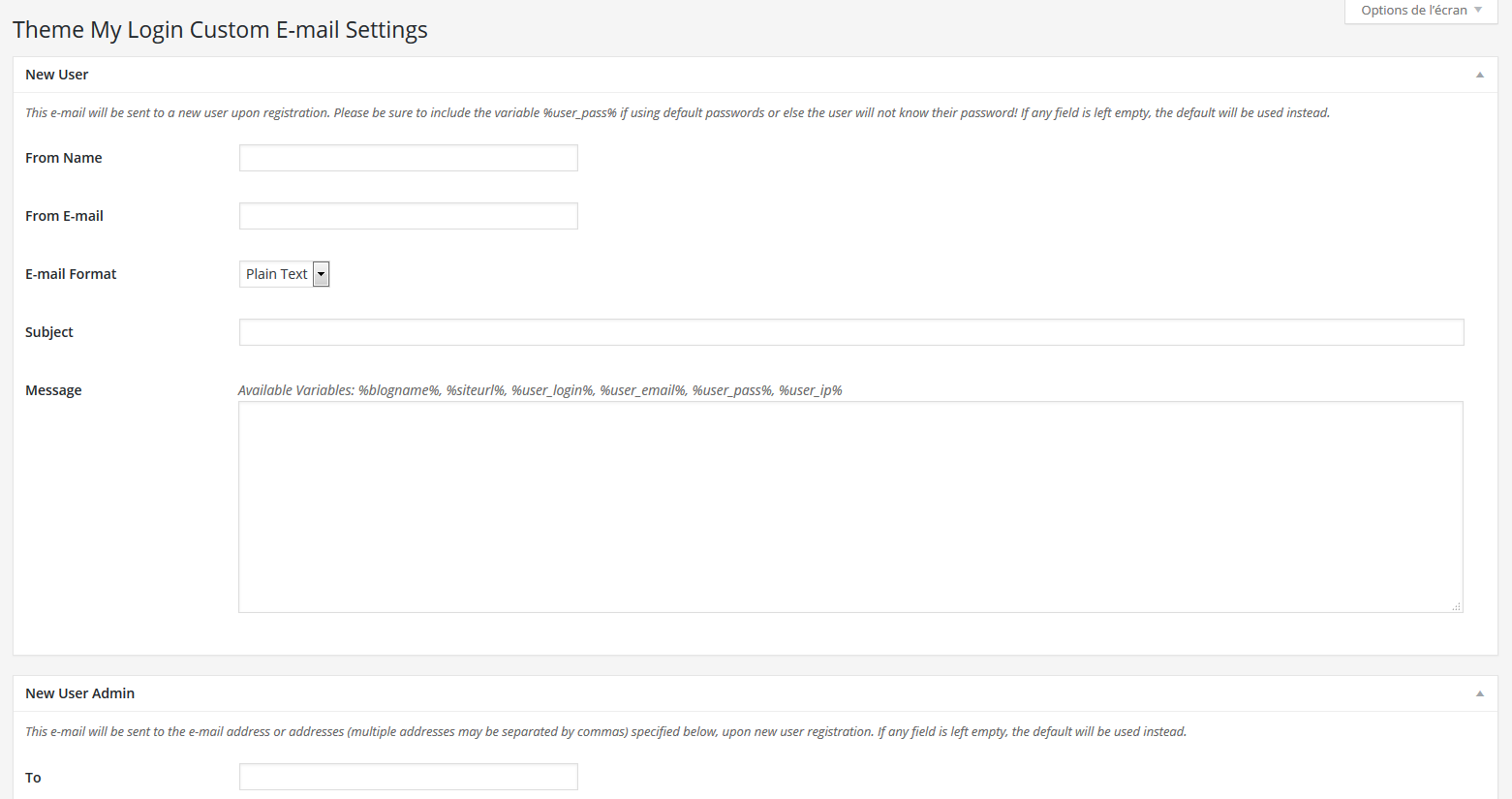This screenshot has height=799, width=1512.
Task: Click the Message textarea resize grip
Action: [x=1456, y=606]
